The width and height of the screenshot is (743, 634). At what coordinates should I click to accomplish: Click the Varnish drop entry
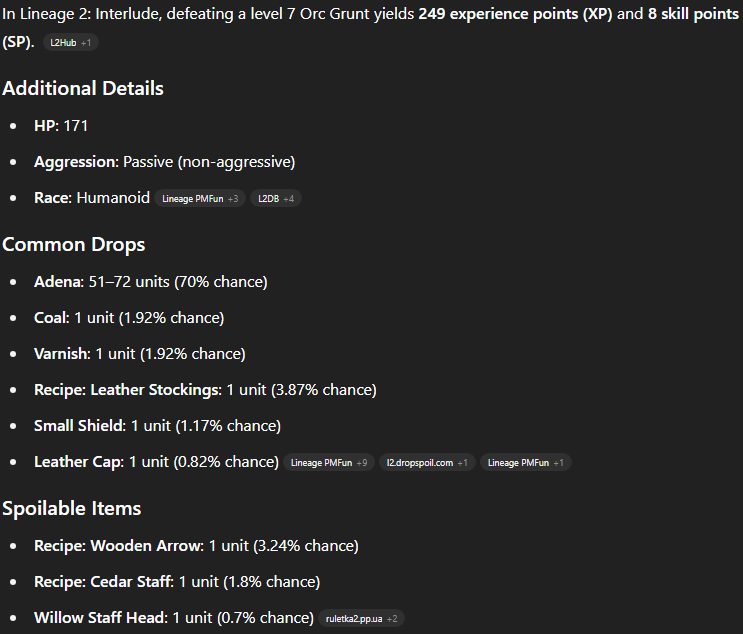[140, 354]
